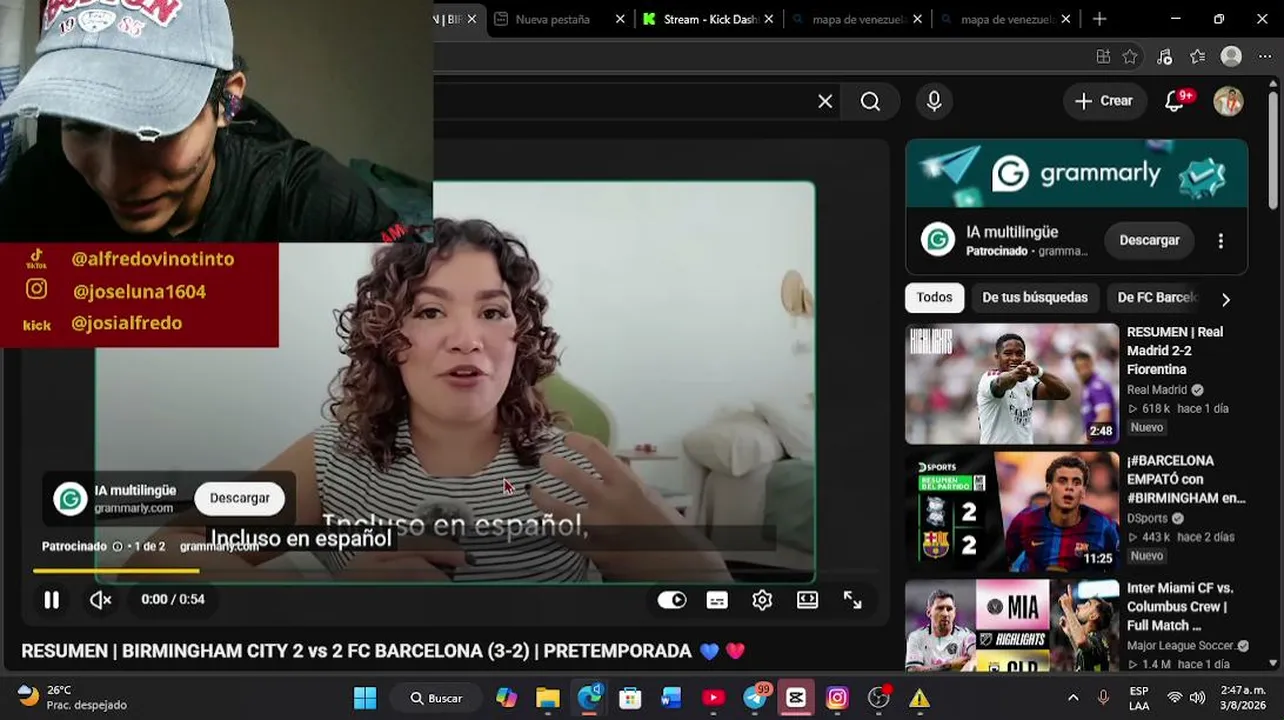Select the De FC Barcelona chip

point(1157,297)
